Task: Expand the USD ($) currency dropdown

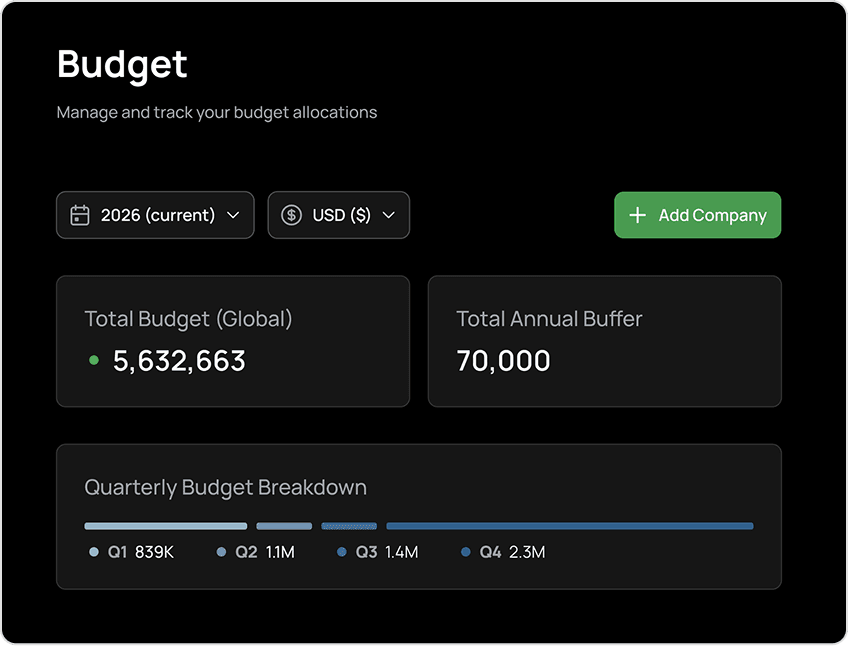Action: (339, 214)
